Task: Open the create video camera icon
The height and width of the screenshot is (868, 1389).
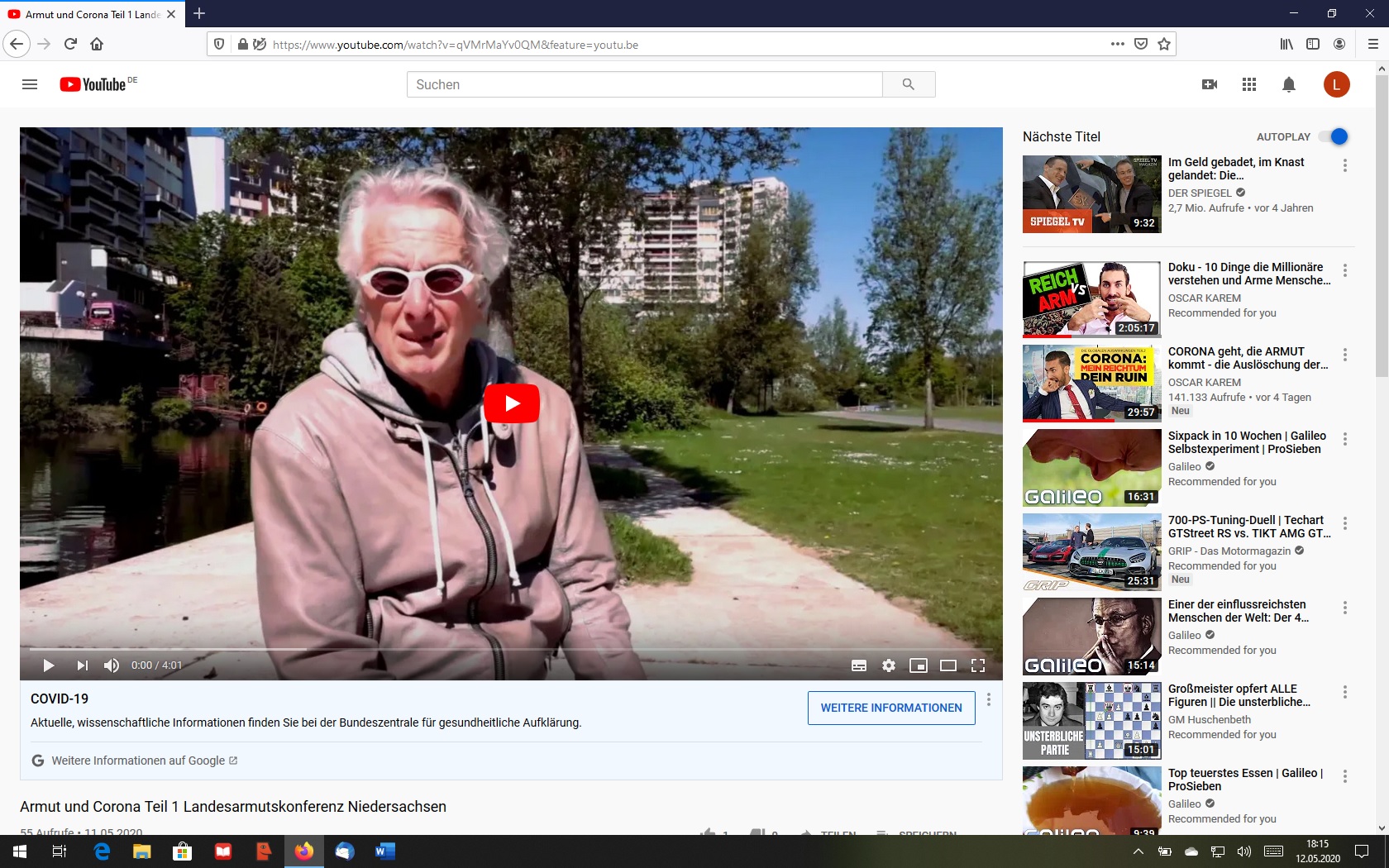Action: (x=1209, y=84)
